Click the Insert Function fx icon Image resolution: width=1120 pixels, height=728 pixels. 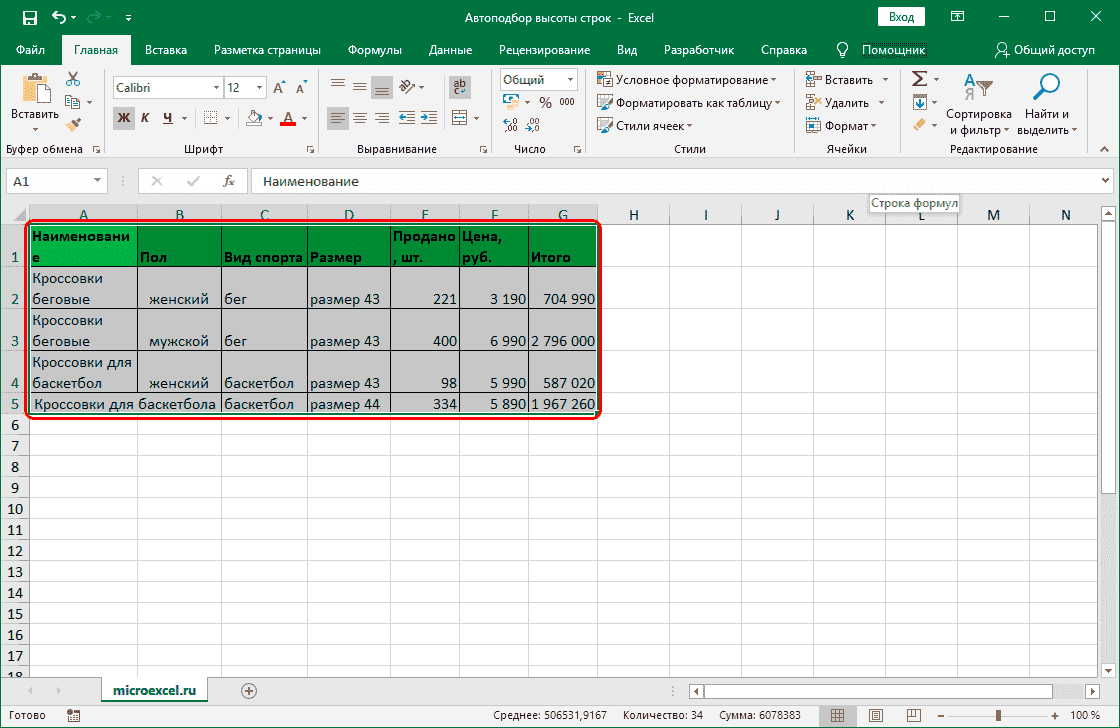tap(229, 181)
